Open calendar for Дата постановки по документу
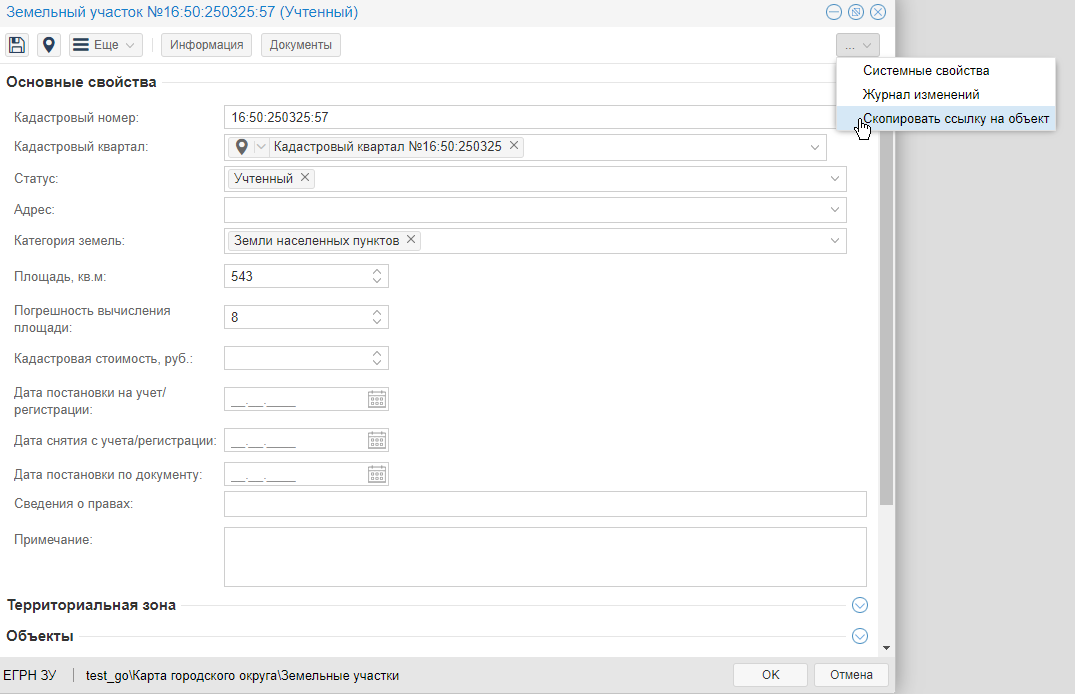The width and height of the screenshot is (1075, 694). pyautogui.click(x=377, y=474)
